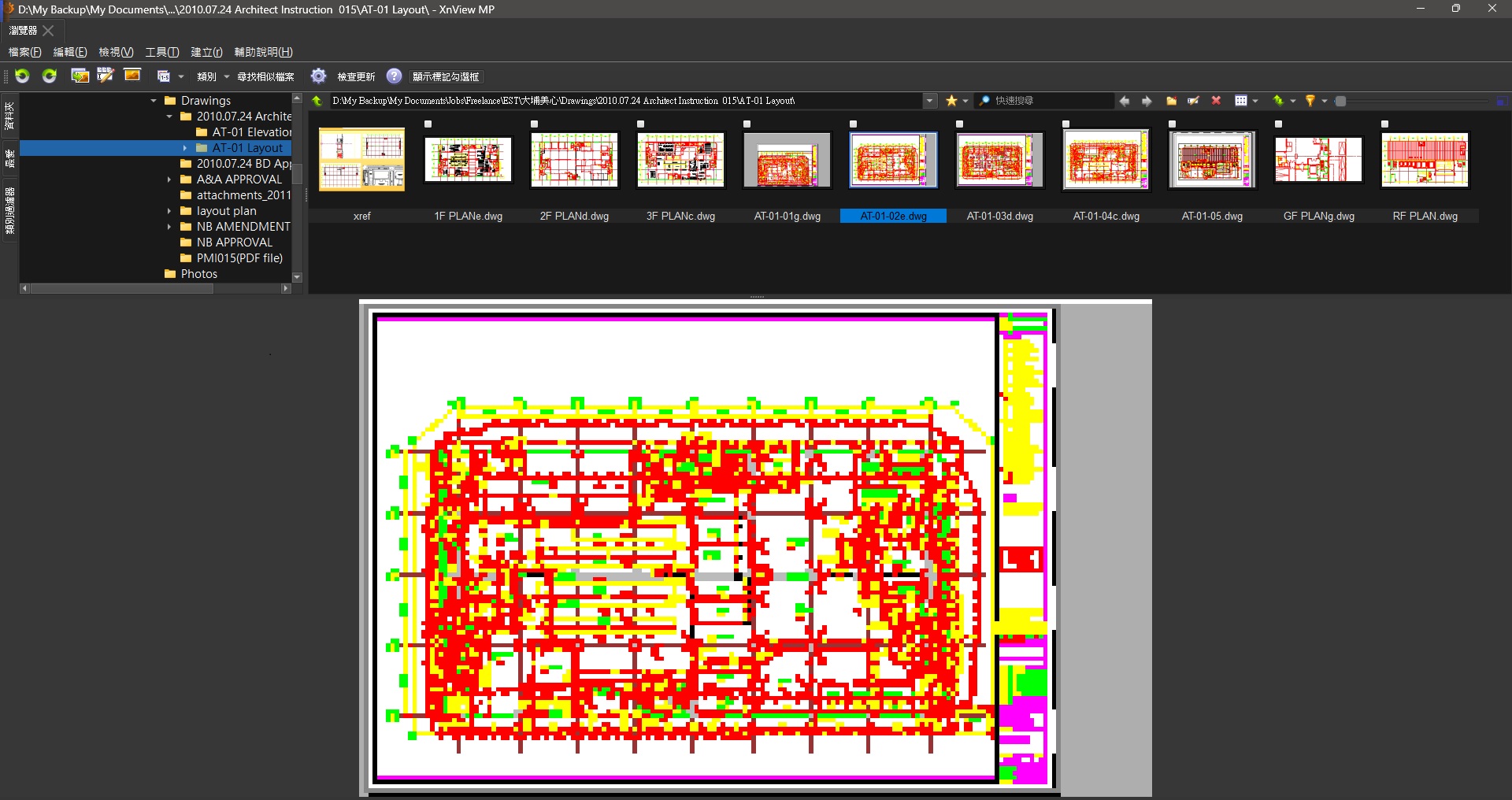
Task: Click the 尋找相似檔案 button
Action: 265,76
